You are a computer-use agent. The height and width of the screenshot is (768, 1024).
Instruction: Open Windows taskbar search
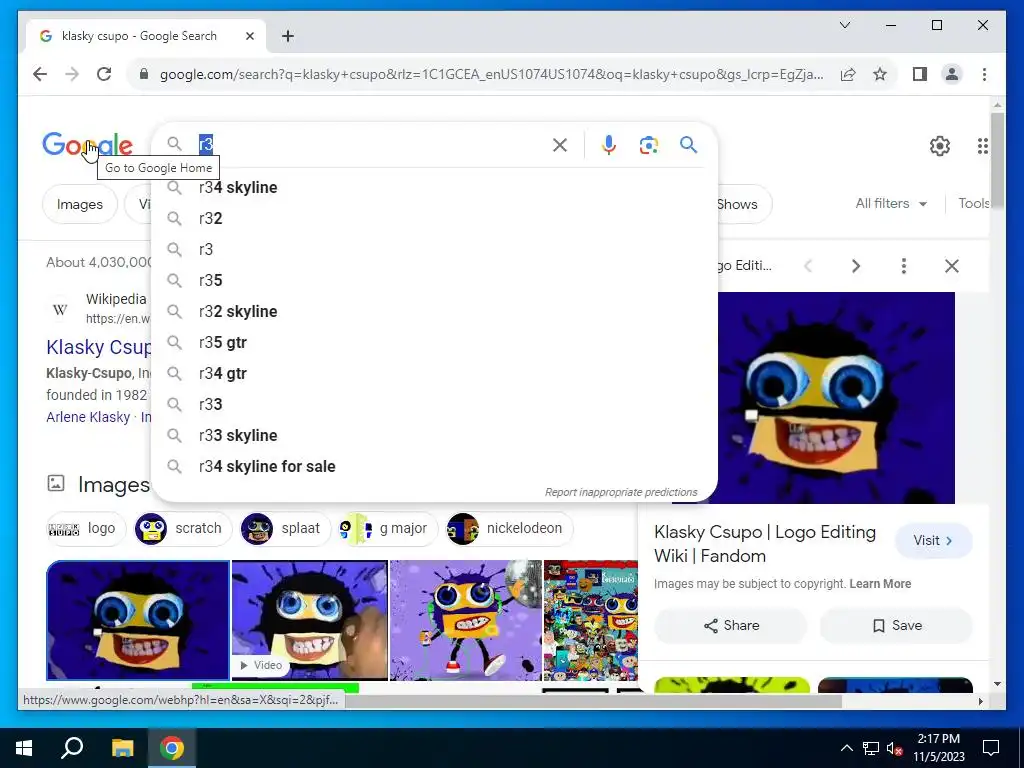pos(72,748)
